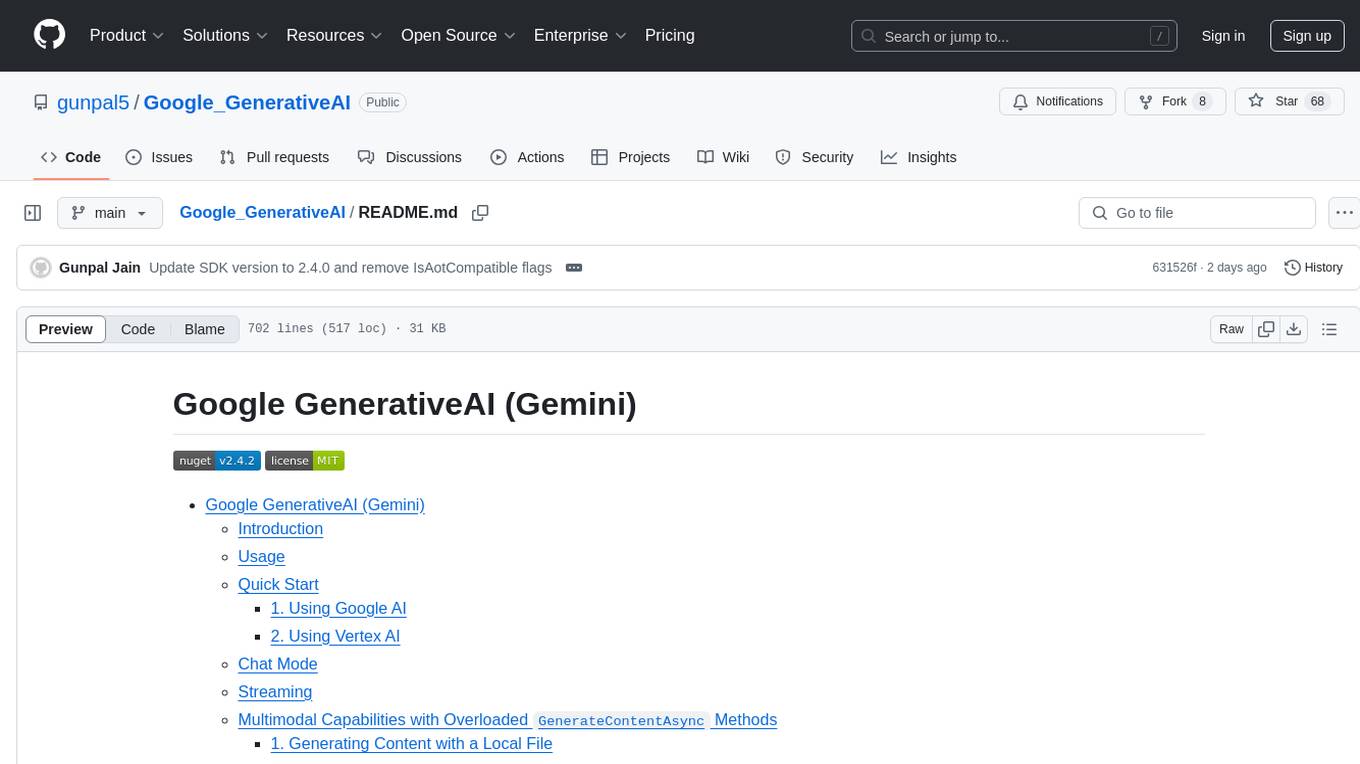Image resolution: width=1360 pixels, height=764 pixels.
Task: Expand the Enterprise menu
Action: [x=580, y=35]
